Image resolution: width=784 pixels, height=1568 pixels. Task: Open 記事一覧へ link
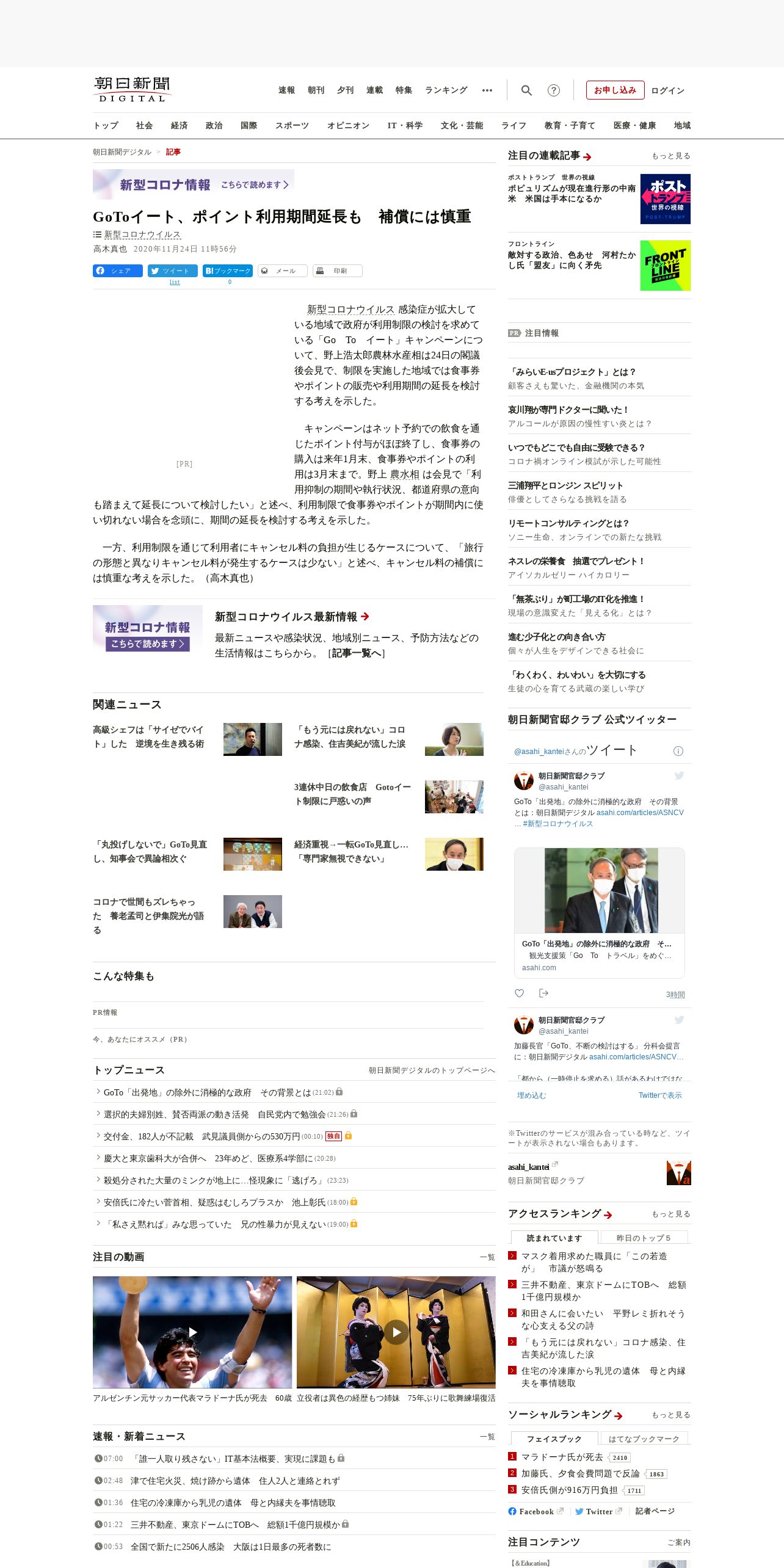[x=356, y=653]
